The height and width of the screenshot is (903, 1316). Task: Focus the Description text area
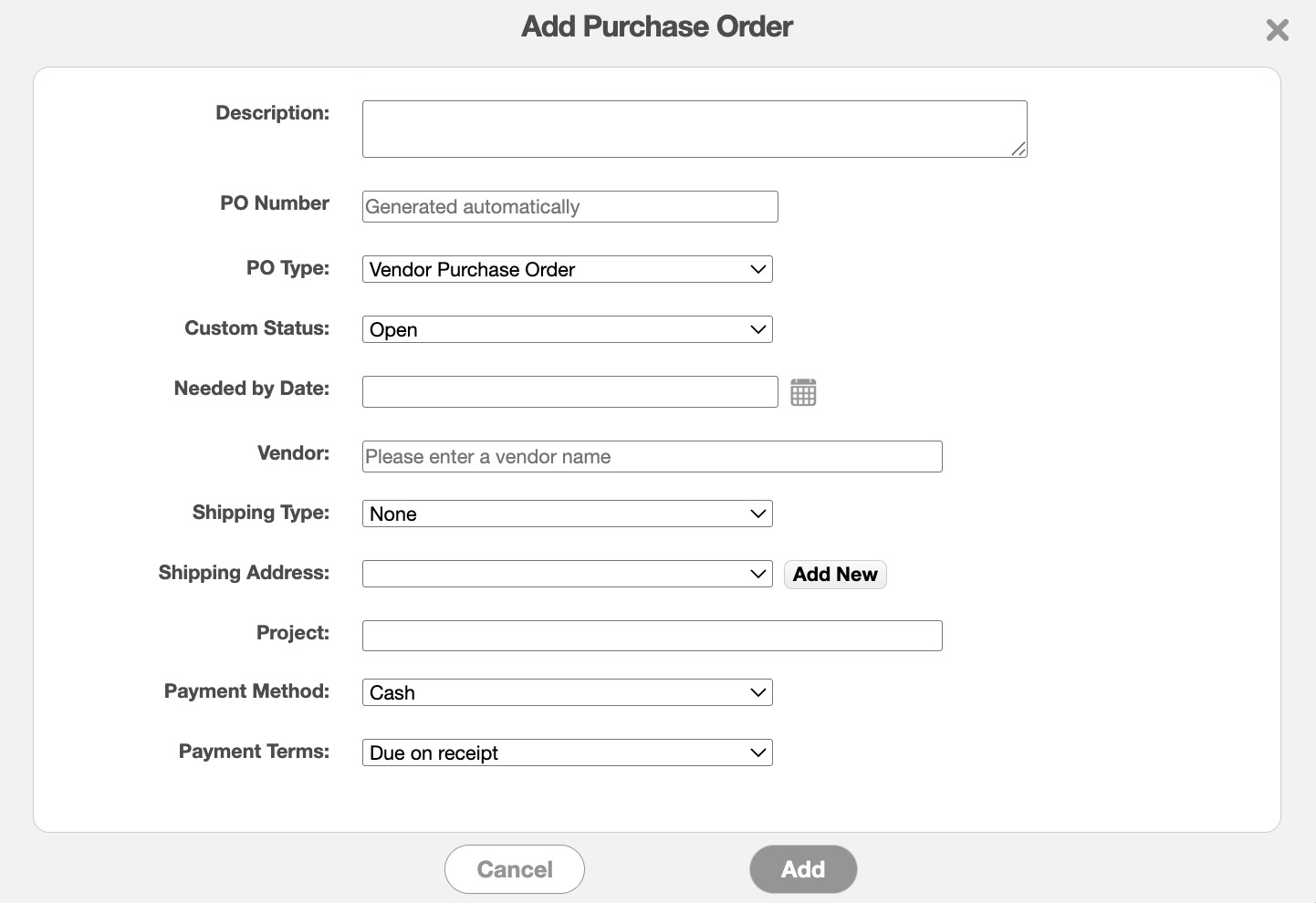(694, 129)
